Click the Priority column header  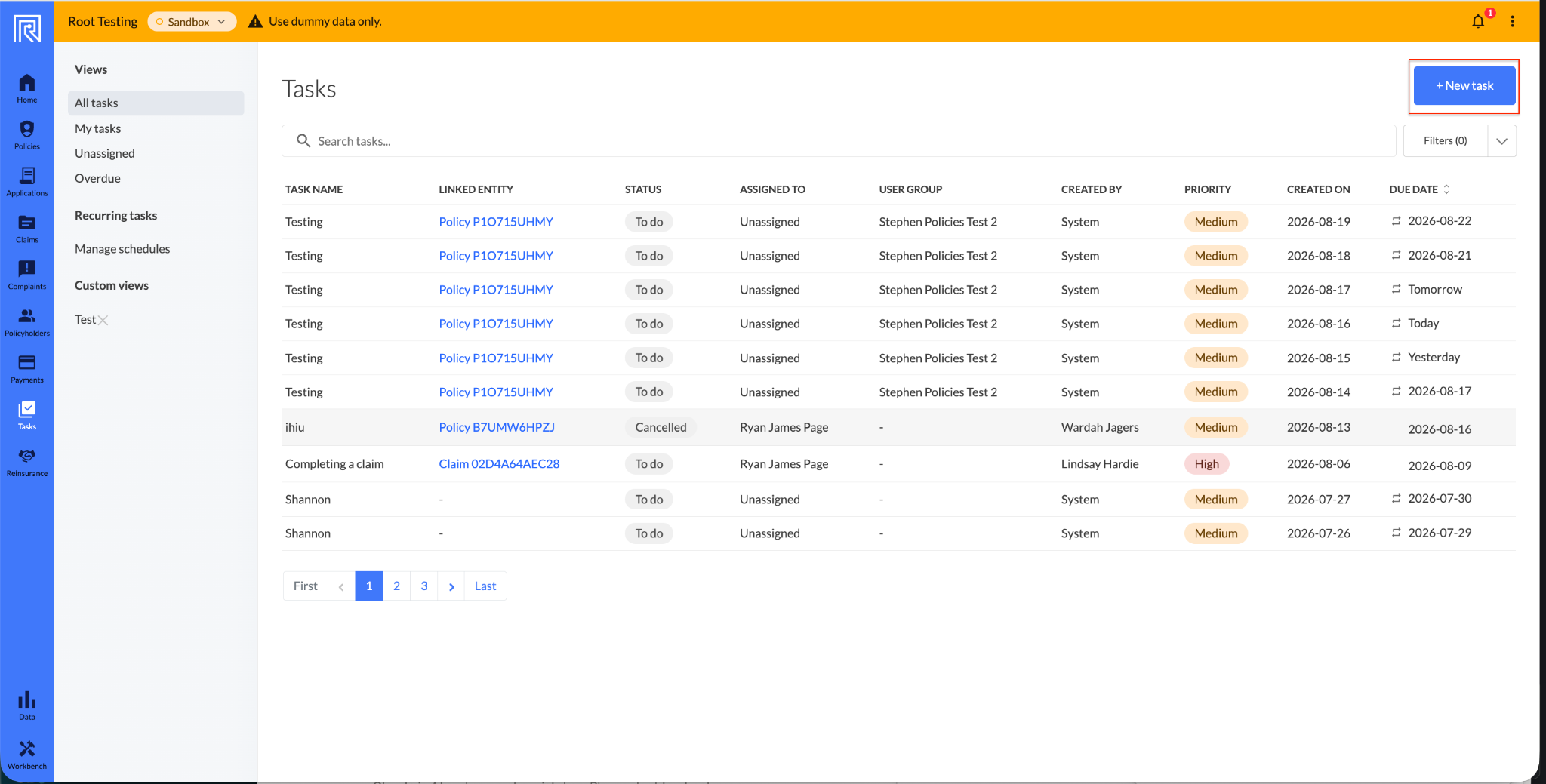click(1208, 189)
